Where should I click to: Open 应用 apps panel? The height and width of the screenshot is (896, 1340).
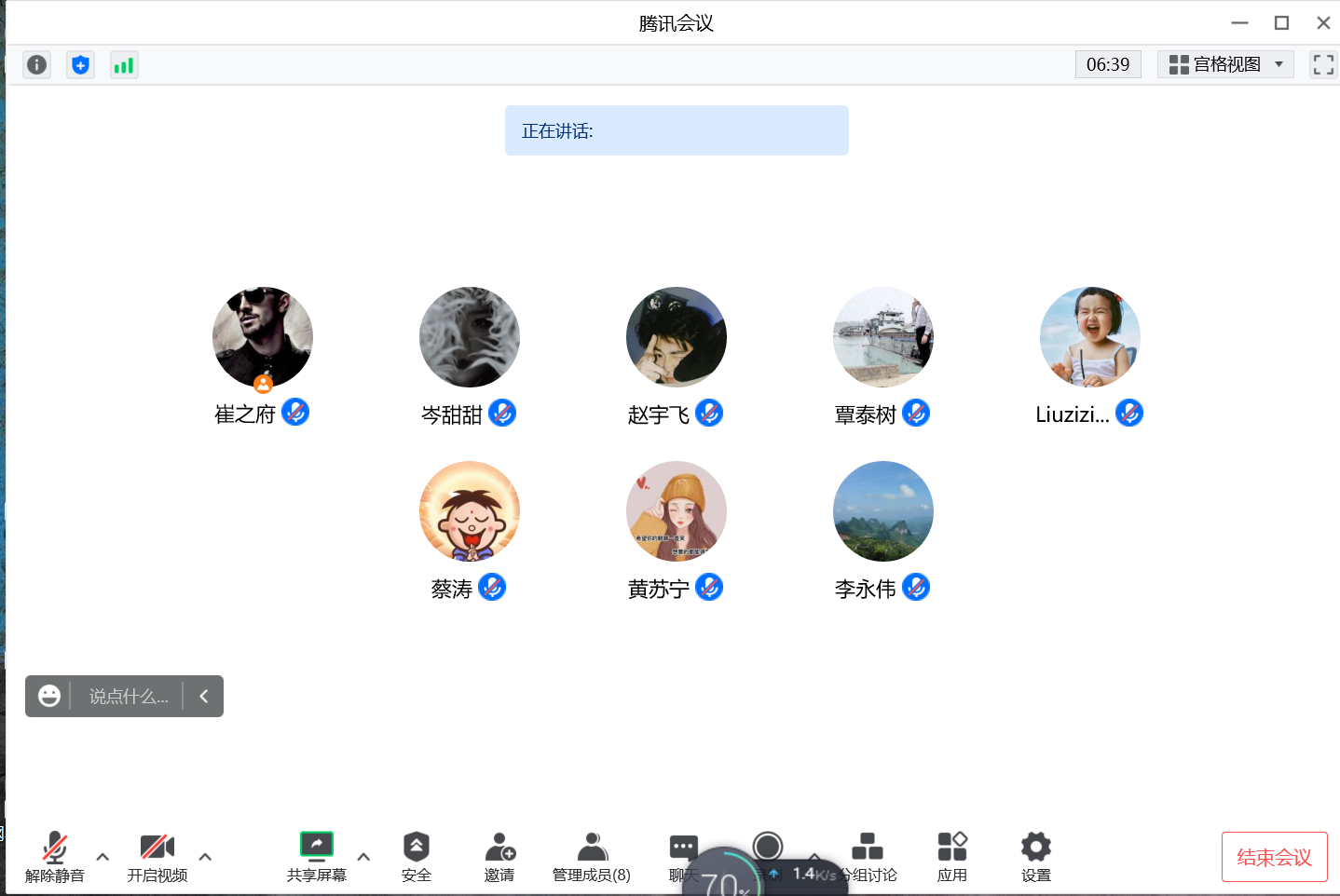click(x=951, y=855)
